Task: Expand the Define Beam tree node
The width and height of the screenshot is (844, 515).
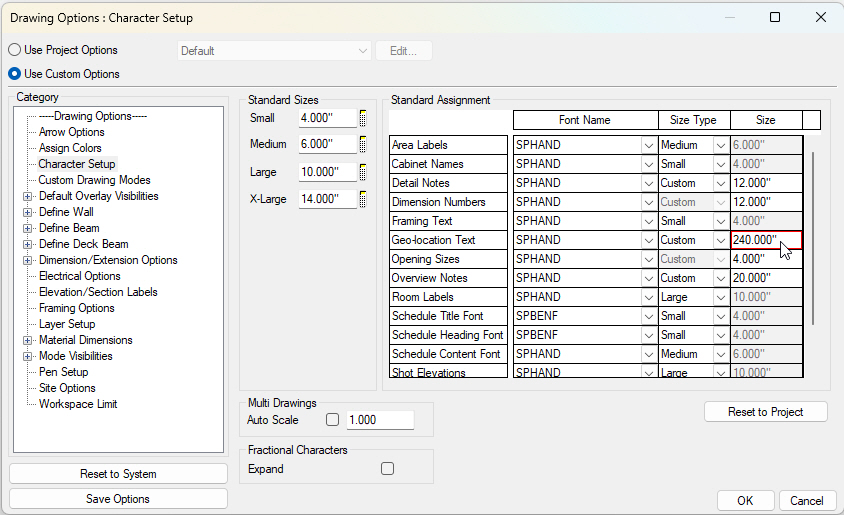Action: [27, 228]
